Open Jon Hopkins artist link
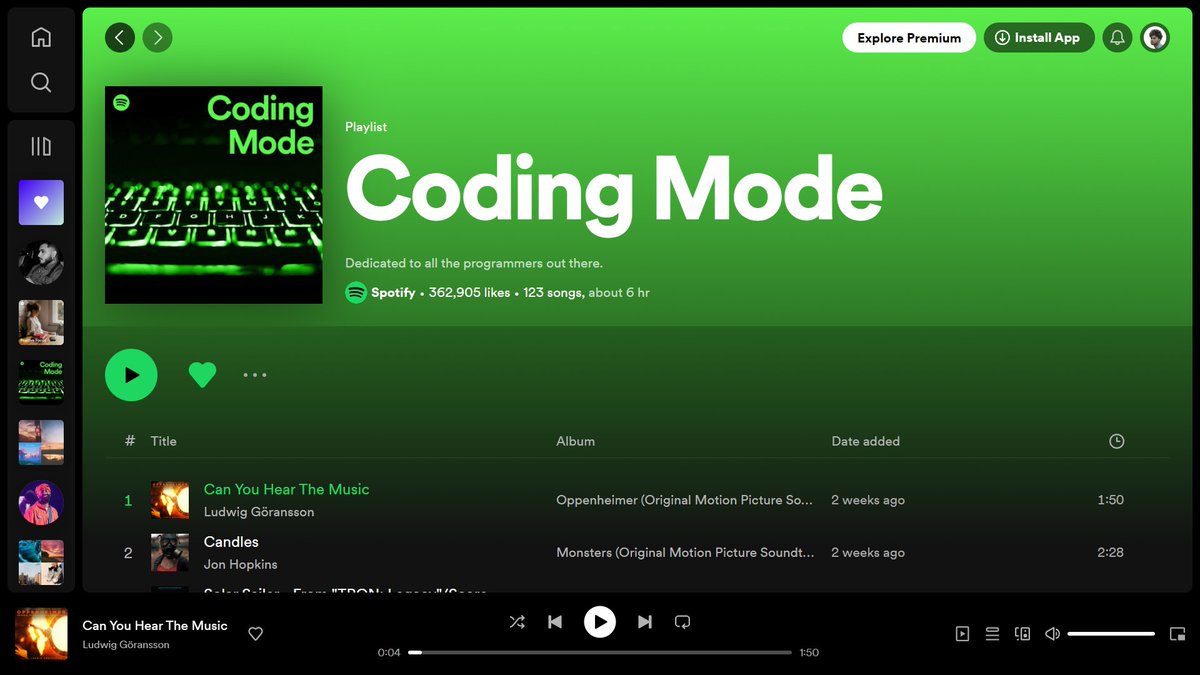 pos(240,565)
